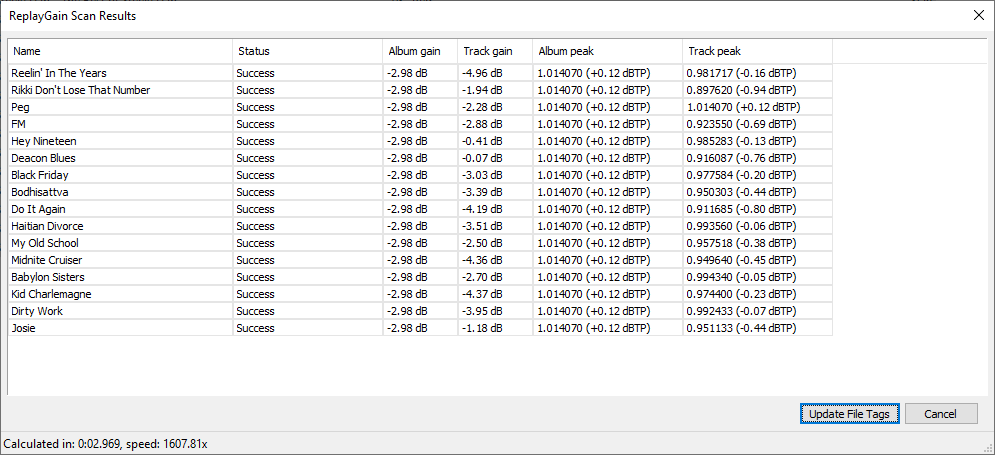Viewport: 995px width, 455px height.
Task: Click track peak 0.993560 (-0.06 dBTP)
Action: [741, 226]
